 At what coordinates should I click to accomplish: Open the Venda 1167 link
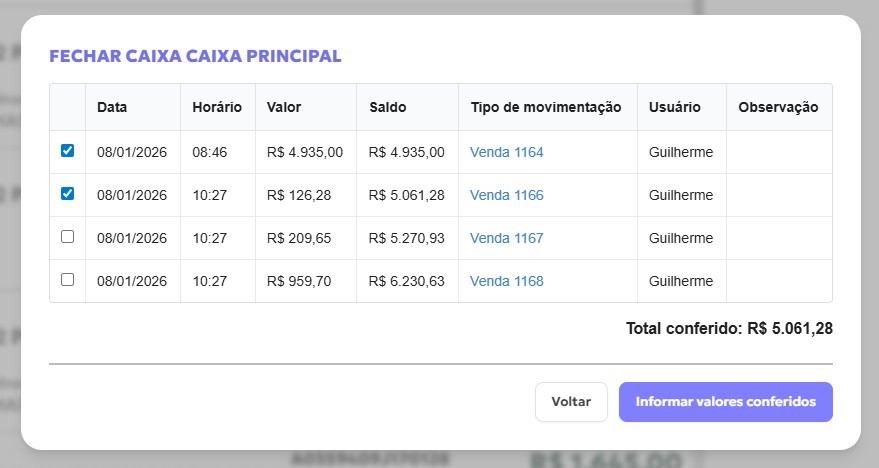click(x=507, y=238)
